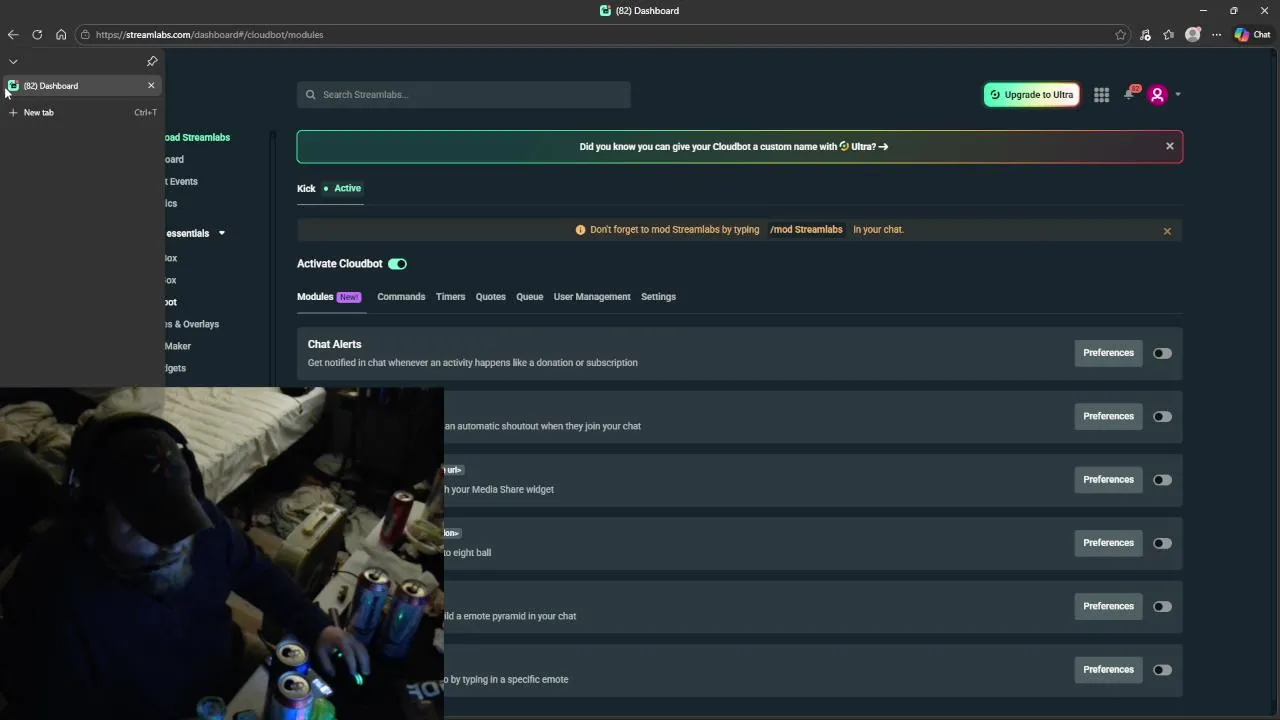Switch to the Commands tab
This screenshot has height=720, width=1280.
coord(401,297)
